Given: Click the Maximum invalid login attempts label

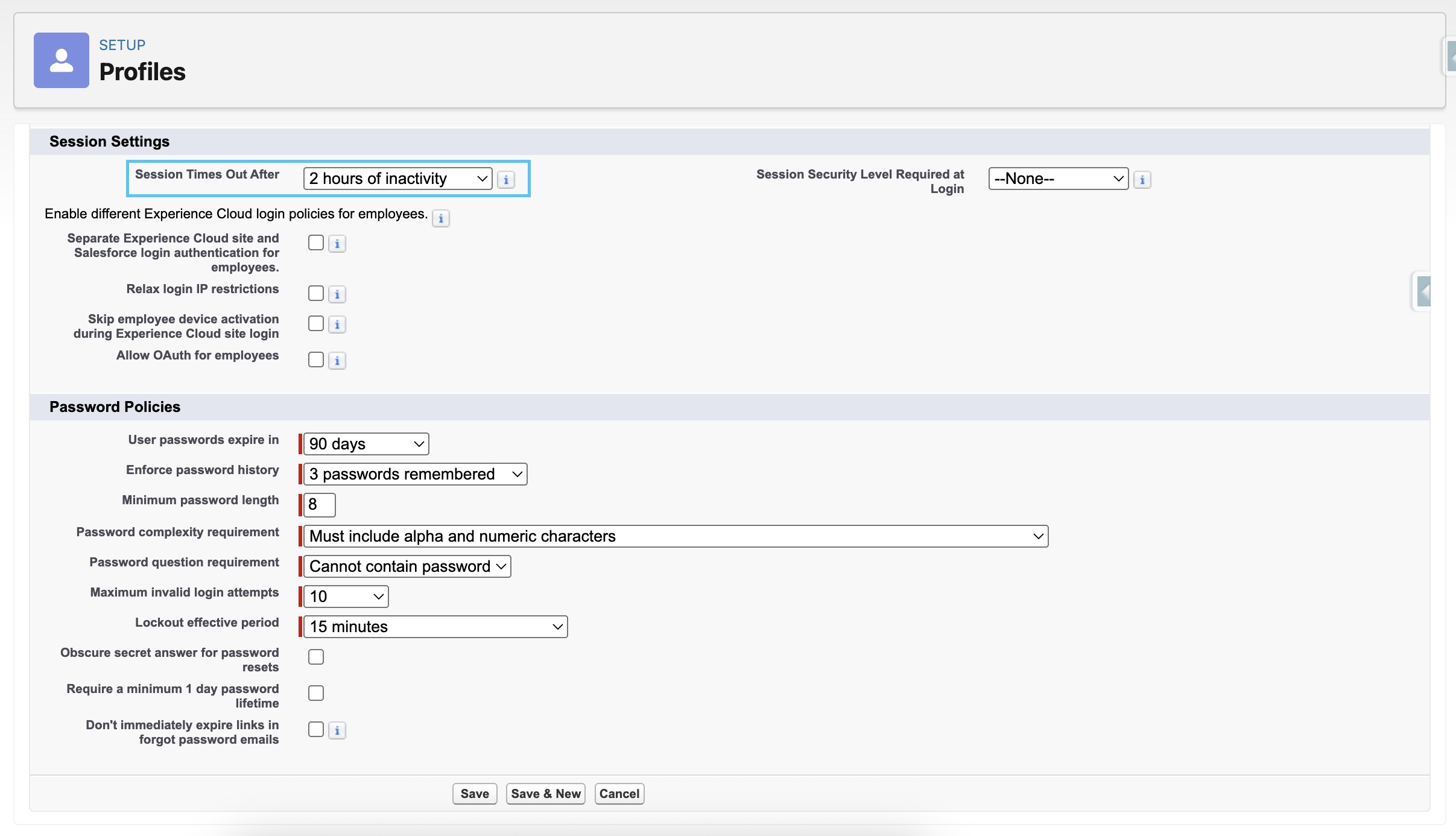Looking at the screenshot, I should click(185, 592).
